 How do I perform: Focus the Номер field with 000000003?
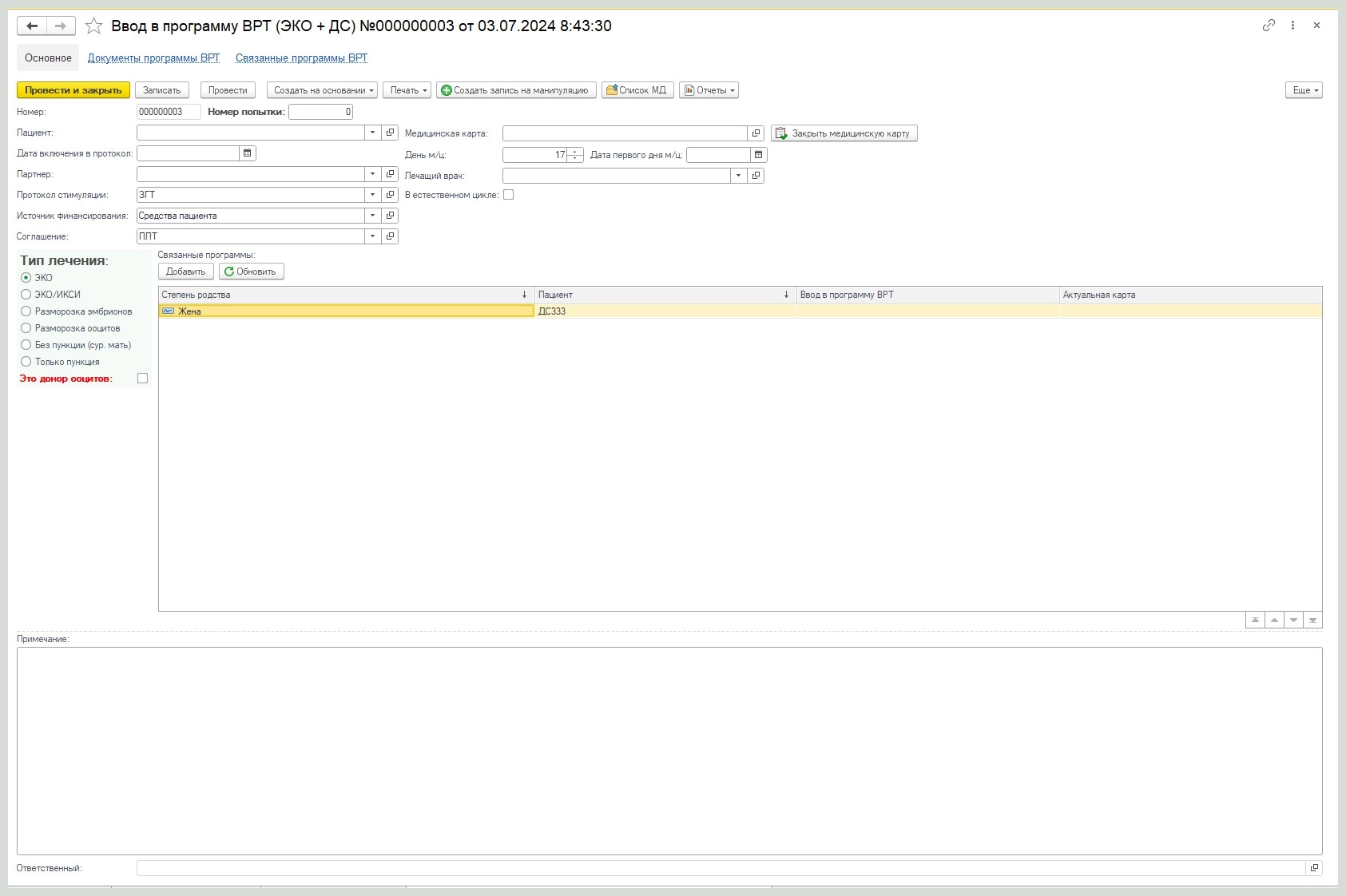(x=169, y=112)
